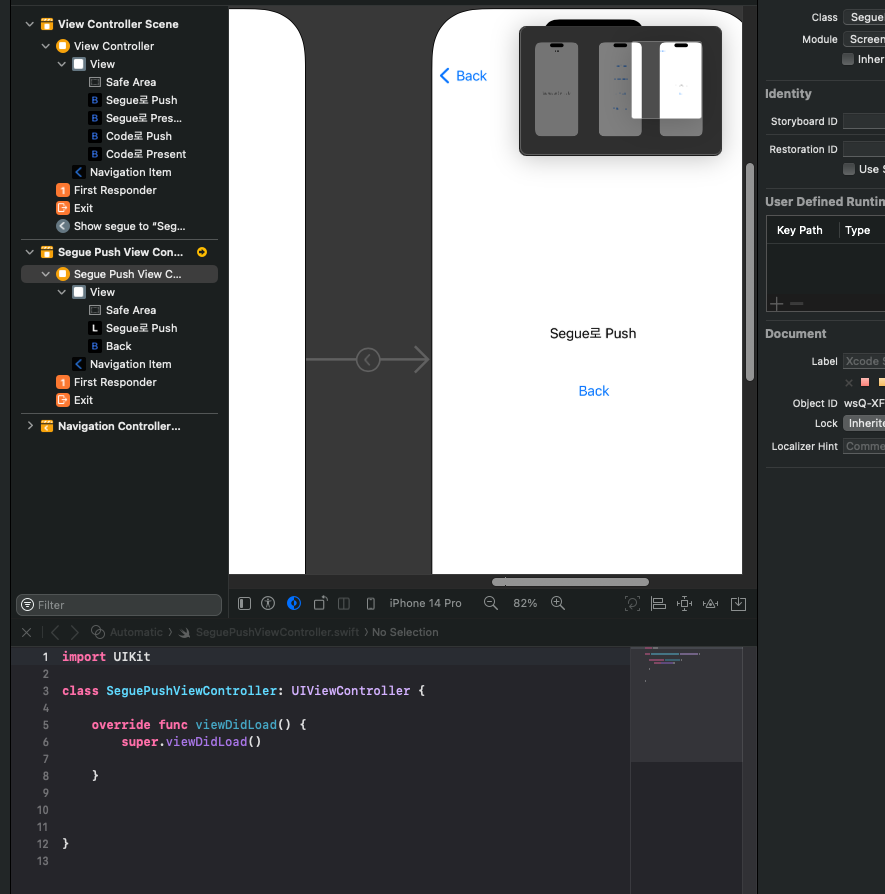The image size is (885, 894).
Task: Select the iPhone 14 Pro device label
Action: (425, 603)
